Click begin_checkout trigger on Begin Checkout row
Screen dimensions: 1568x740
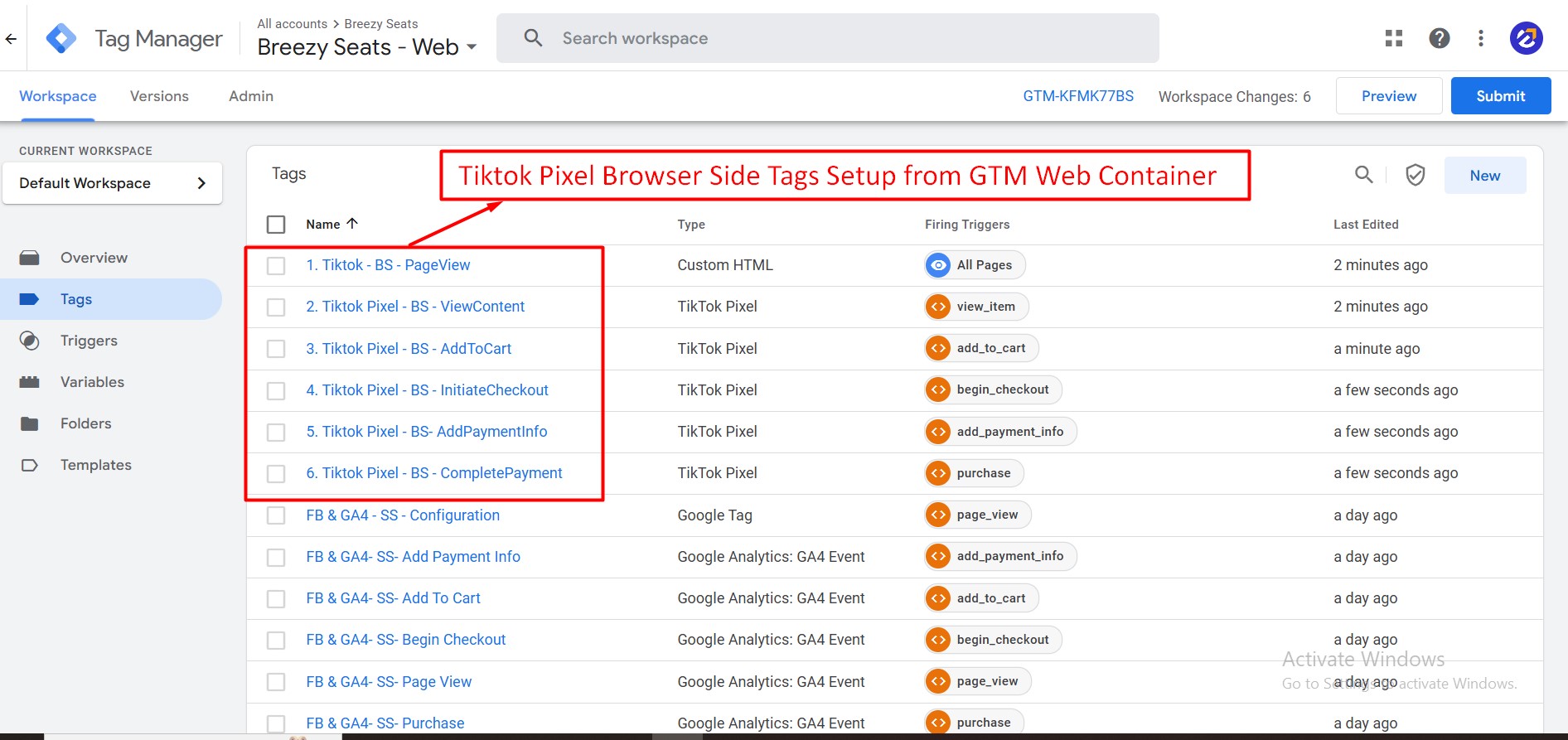pyautogui.click(x=993, y=640)
